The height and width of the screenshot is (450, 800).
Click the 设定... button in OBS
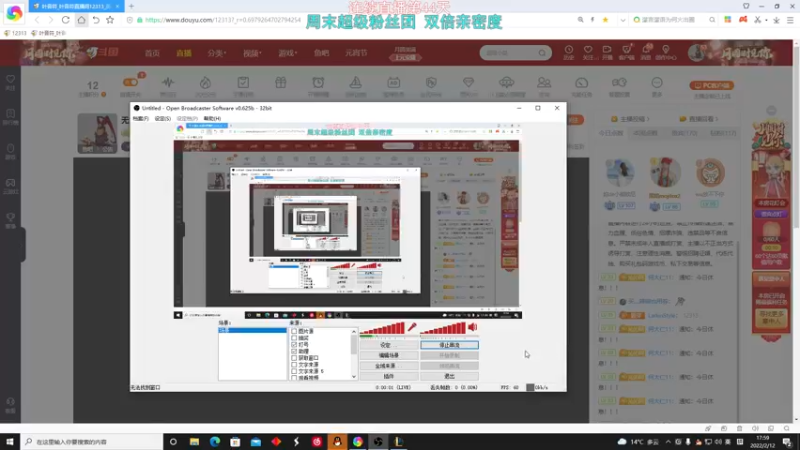(x=389, y=345)
